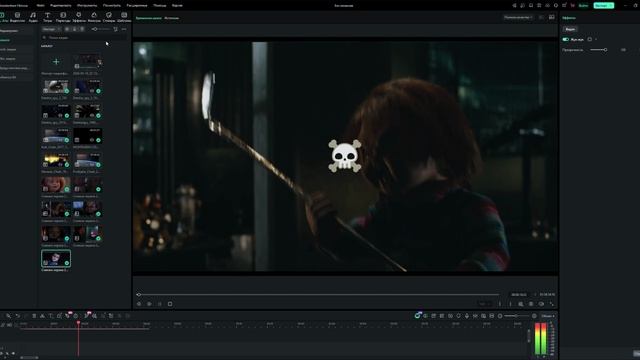Select the Эффекты tab in properties panel

coord(569,18)
